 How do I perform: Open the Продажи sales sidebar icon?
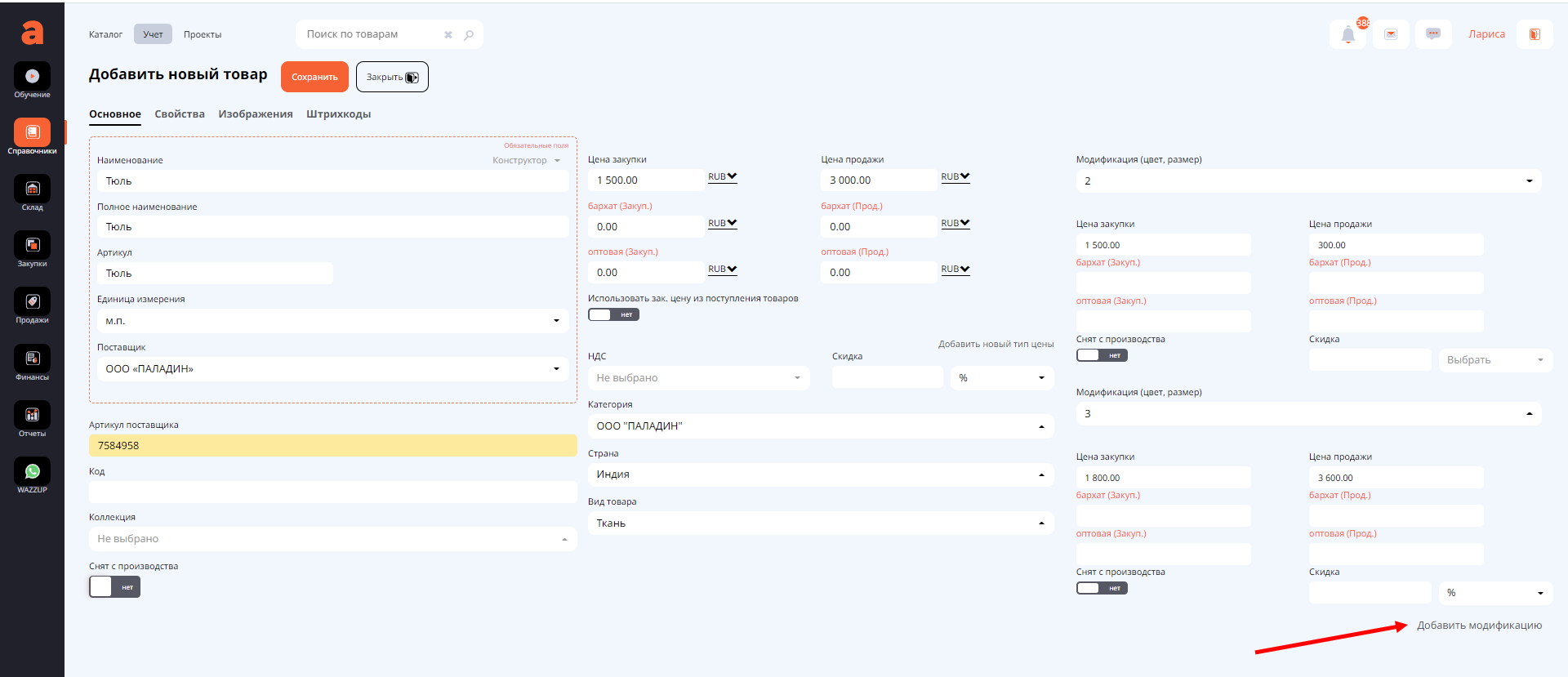point(32,302)
